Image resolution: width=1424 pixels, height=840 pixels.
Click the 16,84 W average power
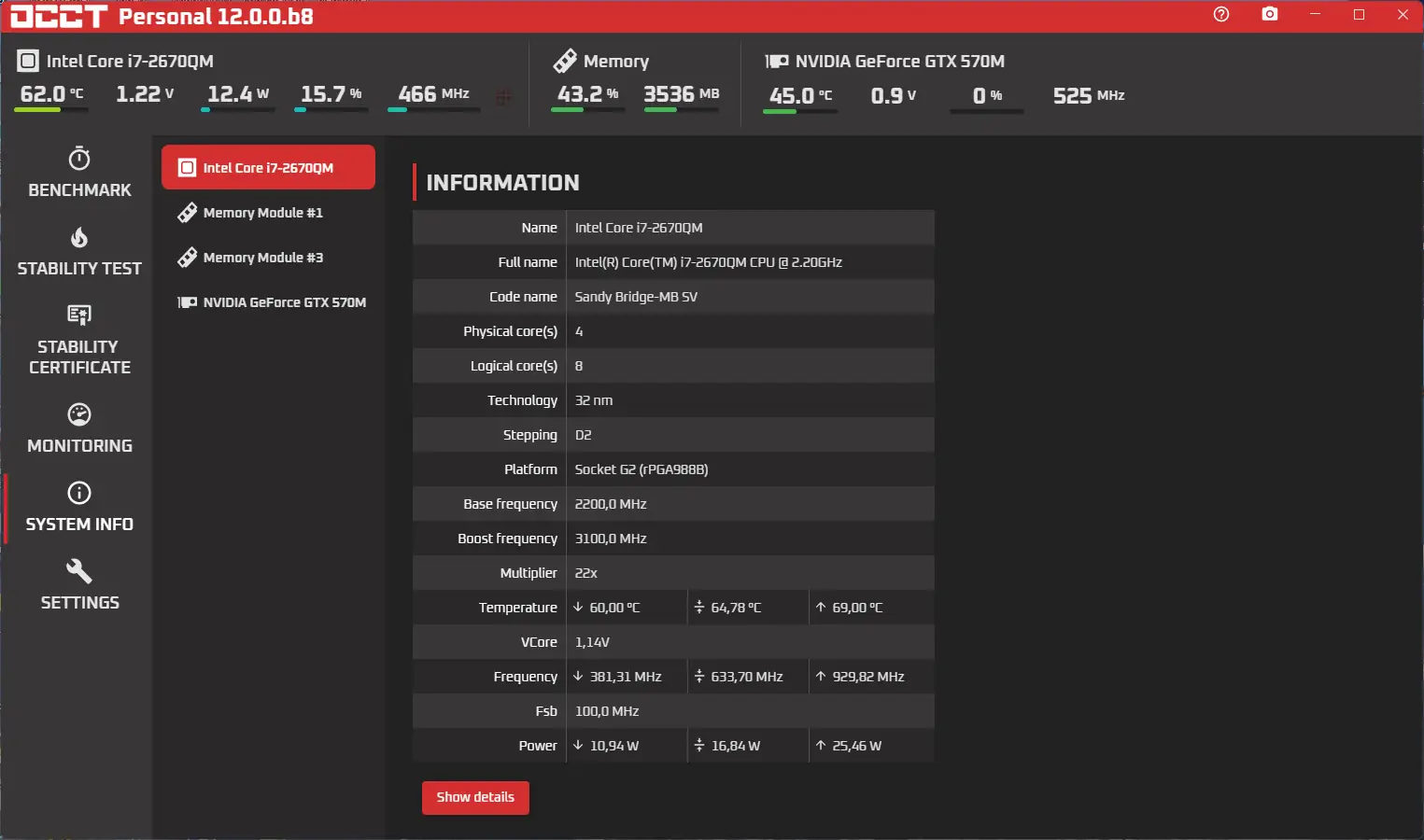tap(736, 746)
